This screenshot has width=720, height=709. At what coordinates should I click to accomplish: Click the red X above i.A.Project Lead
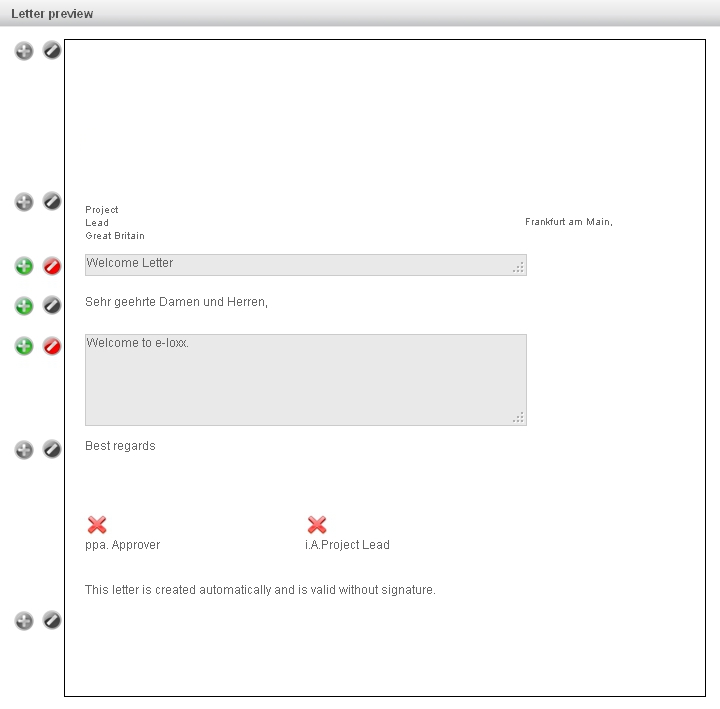click(317, 524)
